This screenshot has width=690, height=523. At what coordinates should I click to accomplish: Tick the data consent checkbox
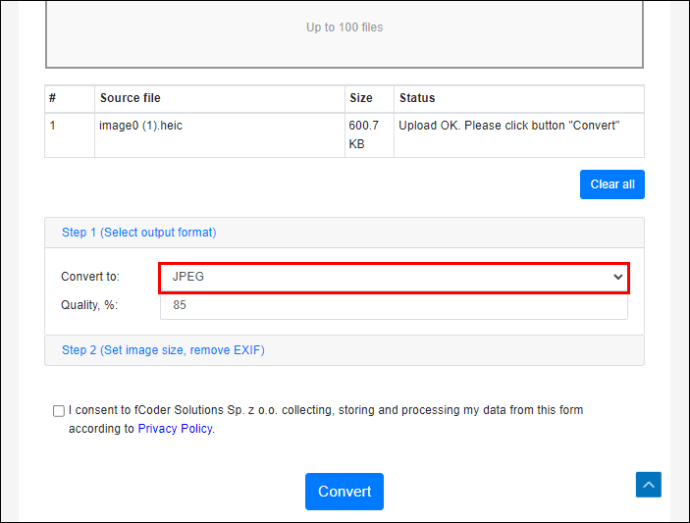point(59,411)
